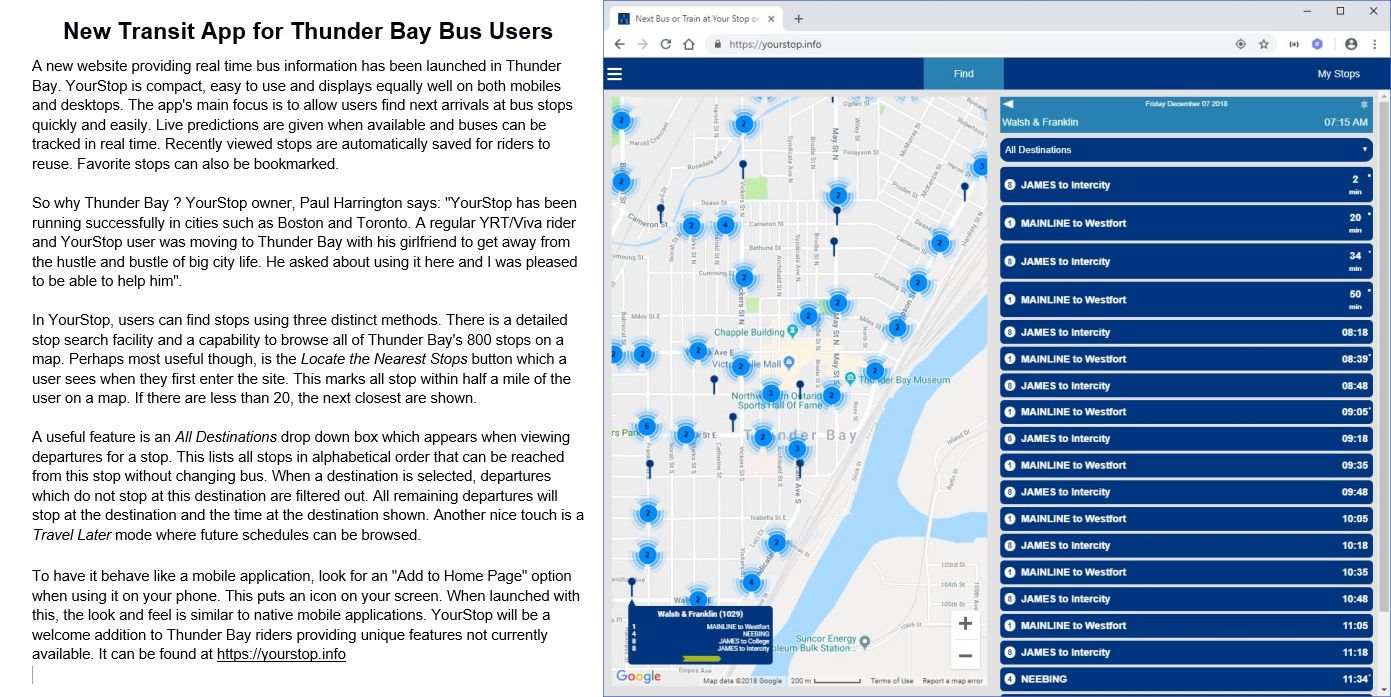This screenshot has width=1391, height=697.
Task: Open Chrome's three-dot menu
Action: (1375, 44)
